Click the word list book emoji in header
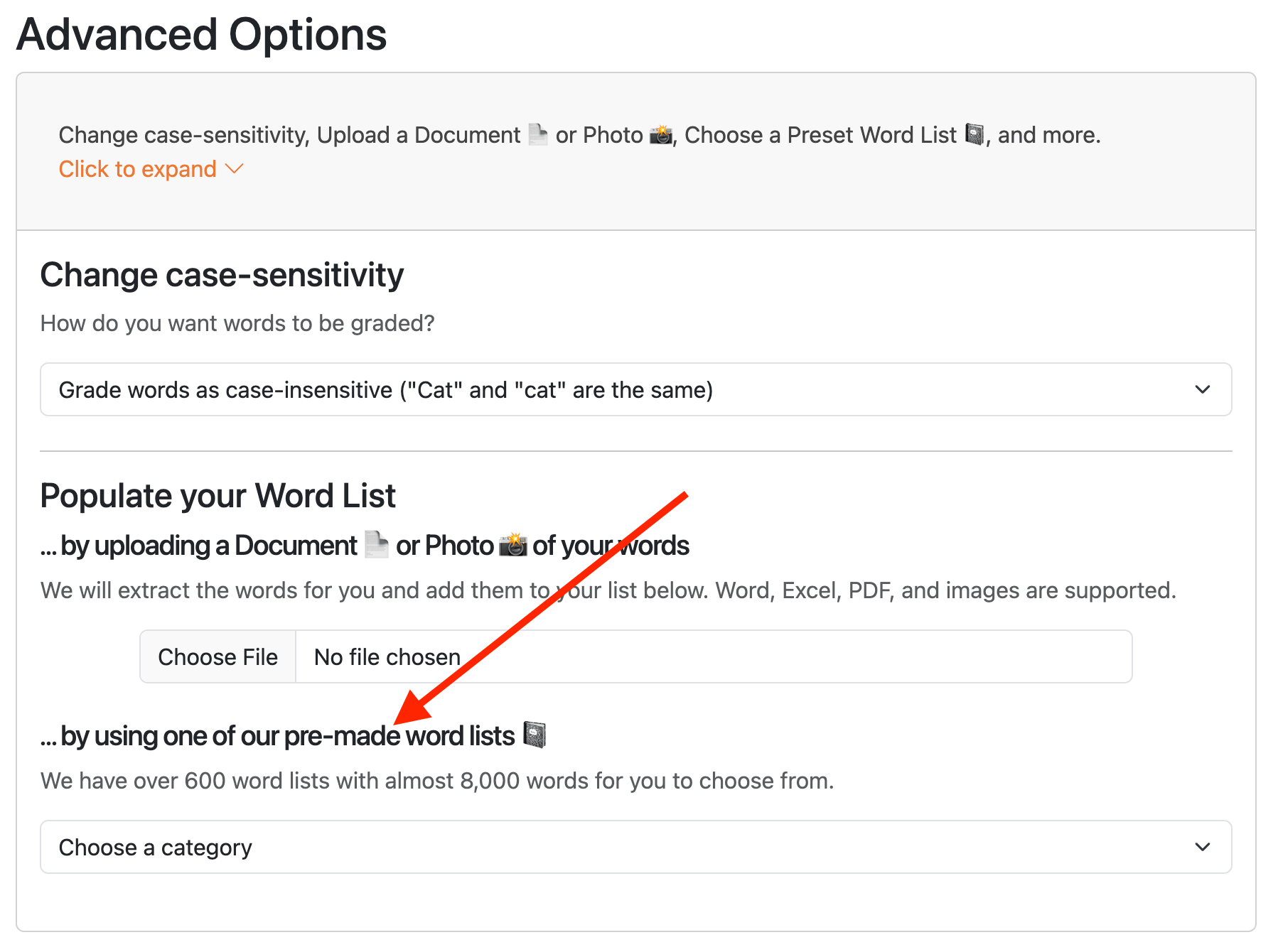 pyautogui.click(x=974, y=134)
